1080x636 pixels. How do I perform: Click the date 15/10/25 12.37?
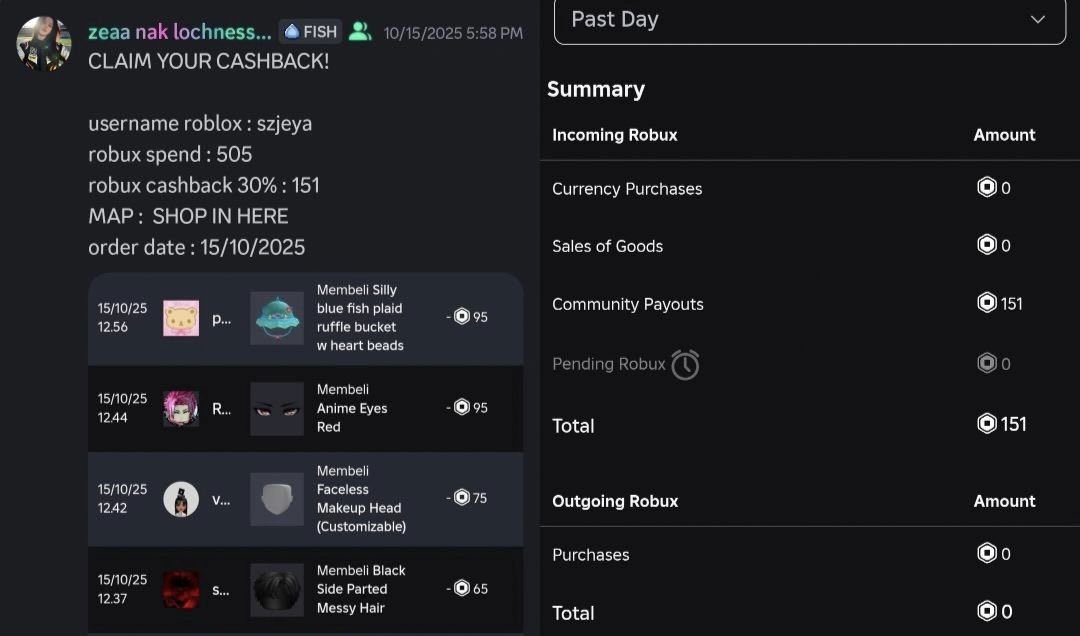pos(122,589)
